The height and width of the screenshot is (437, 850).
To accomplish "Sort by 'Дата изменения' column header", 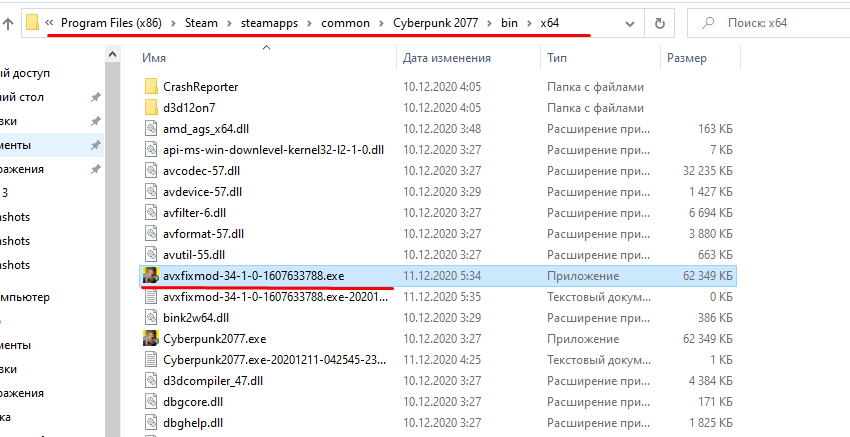I will (x=447, y=58).
